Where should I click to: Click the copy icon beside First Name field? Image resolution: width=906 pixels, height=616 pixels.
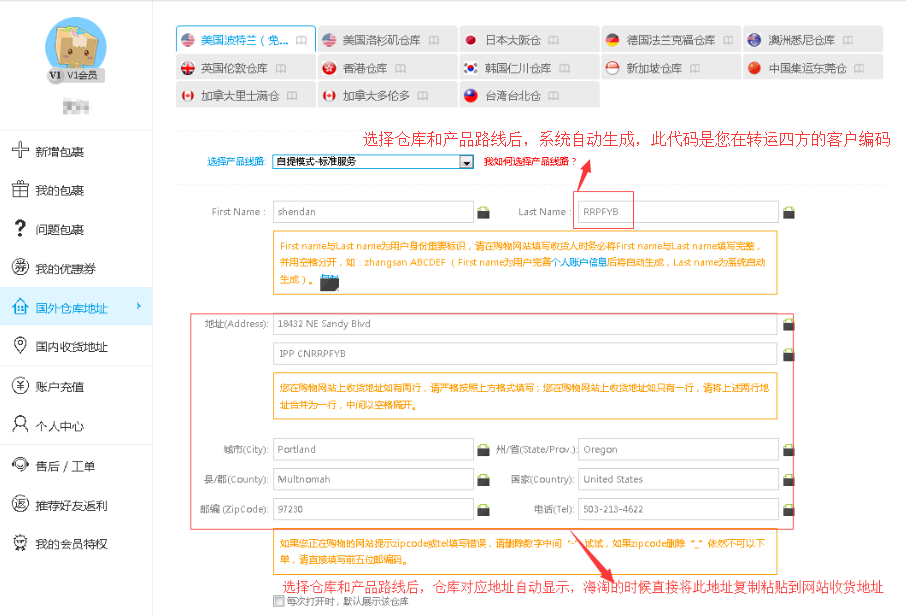(484, 212)
